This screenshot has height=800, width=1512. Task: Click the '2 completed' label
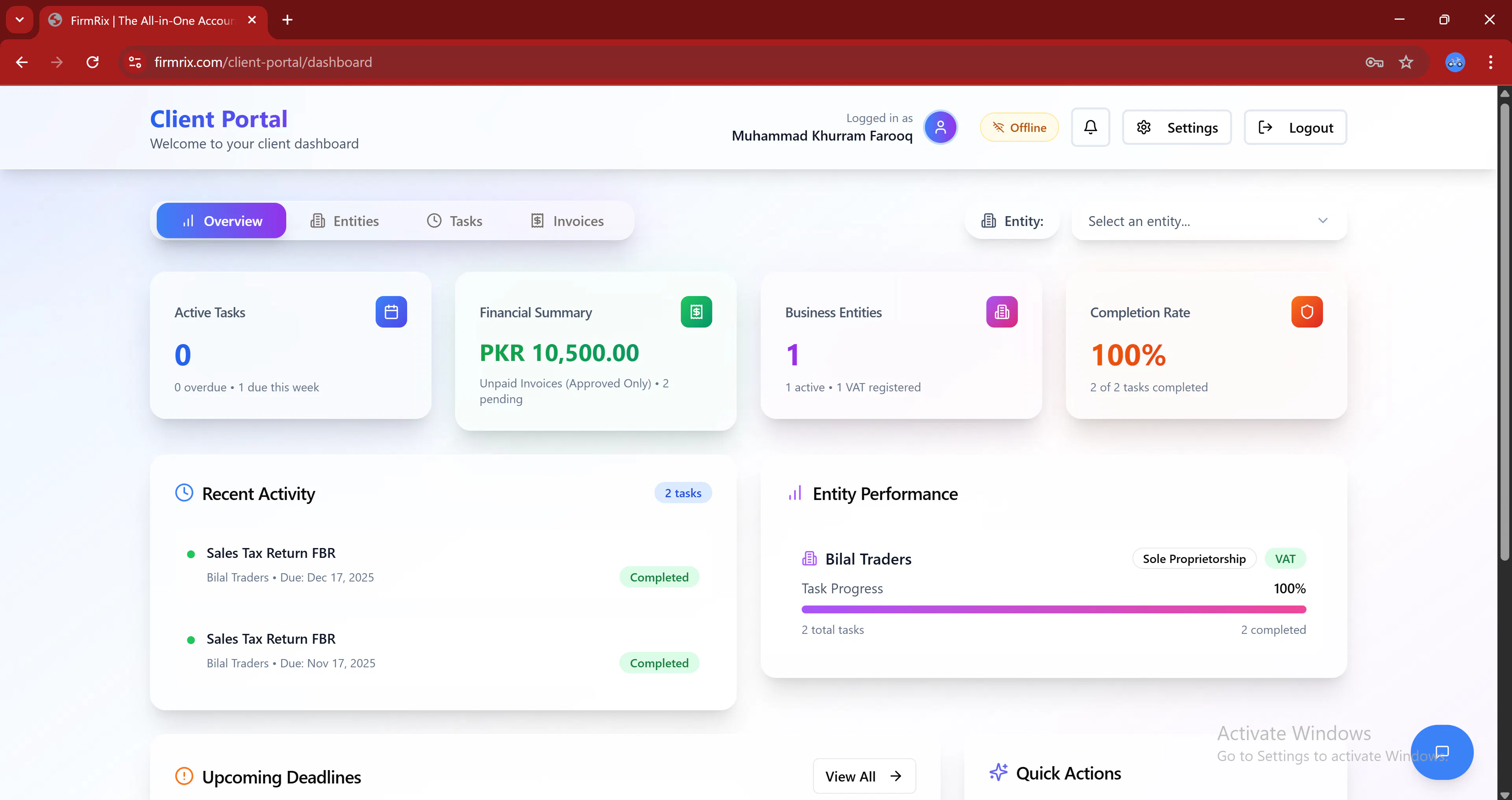tap(1273, 629)
